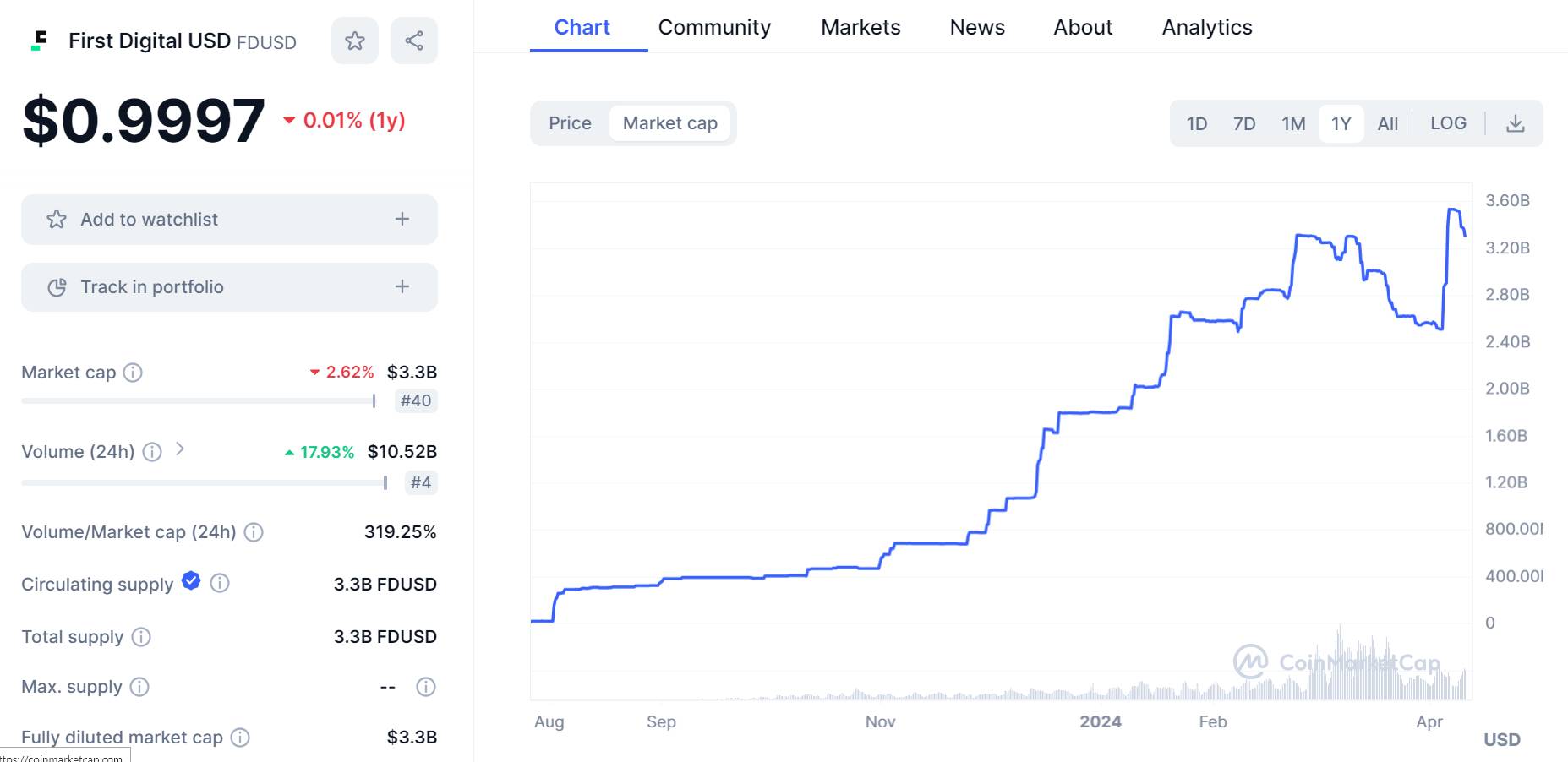Click the FDUSD ticker symbol text

(266, 42)
